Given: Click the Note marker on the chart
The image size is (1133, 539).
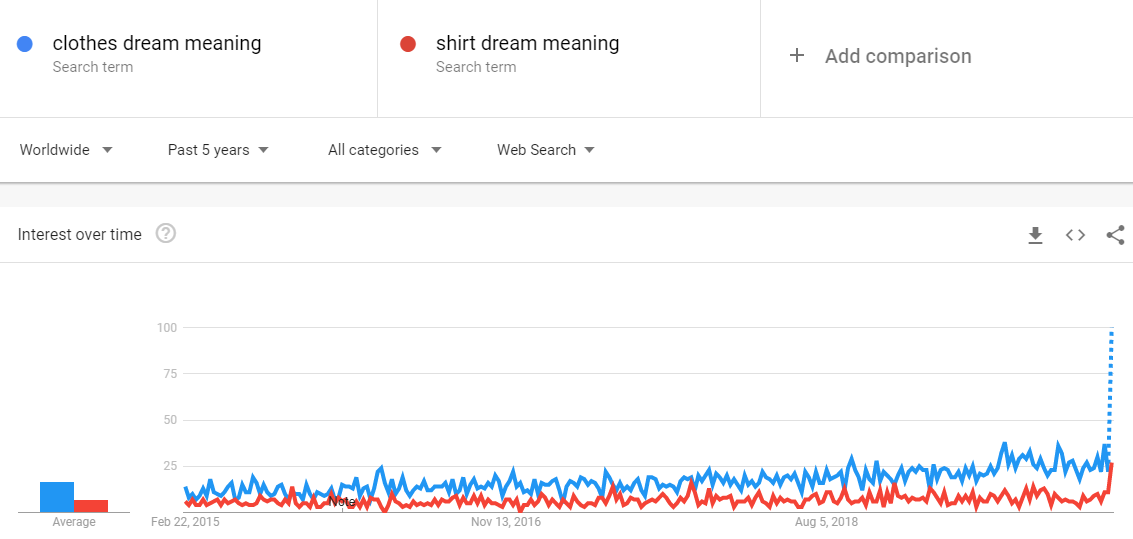Looking at the screenshot, I should 342,501.
